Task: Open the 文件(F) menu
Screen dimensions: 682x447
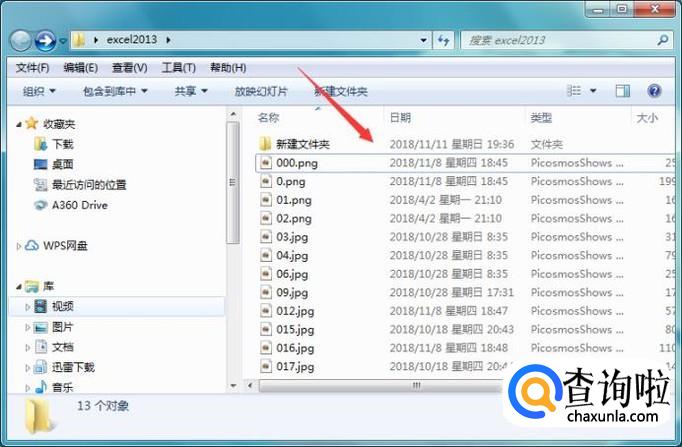Action: (33, 67)
